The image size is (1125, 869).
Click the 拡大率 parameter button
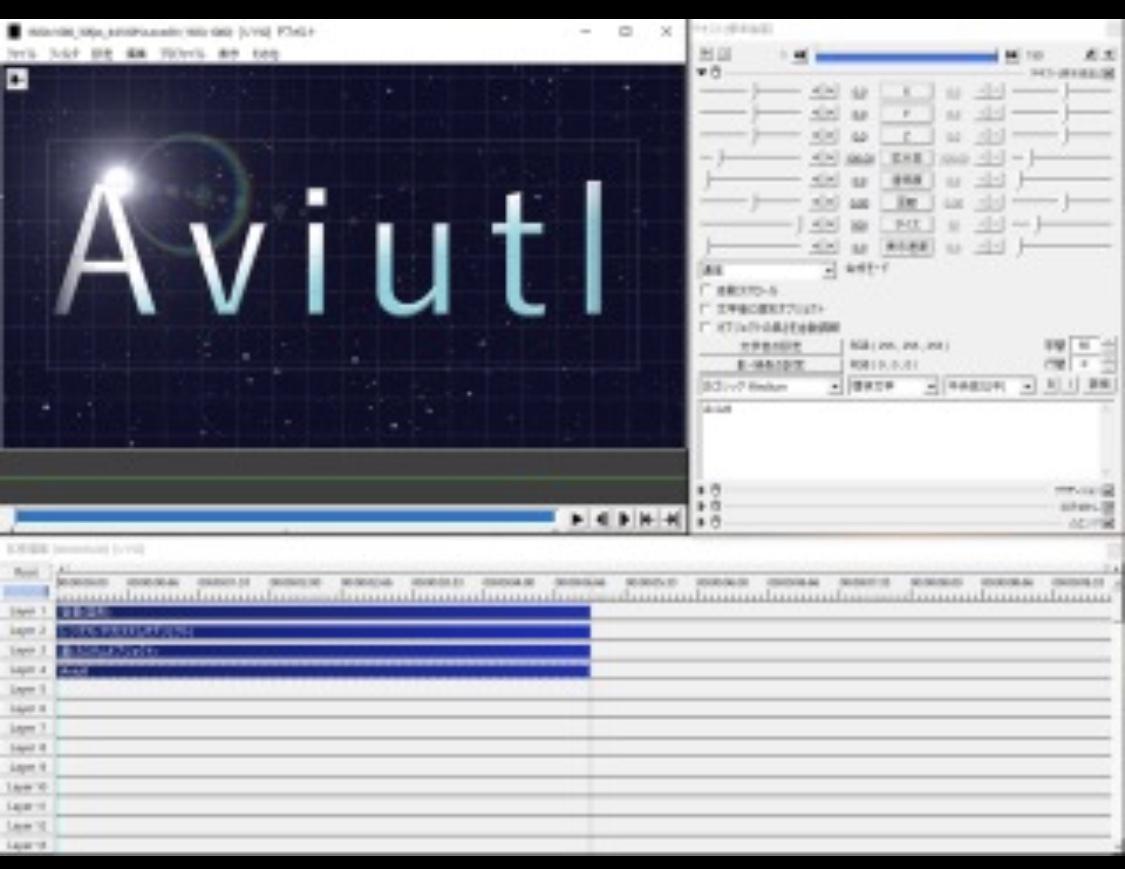pyautogui.click(x=907, y=158)
